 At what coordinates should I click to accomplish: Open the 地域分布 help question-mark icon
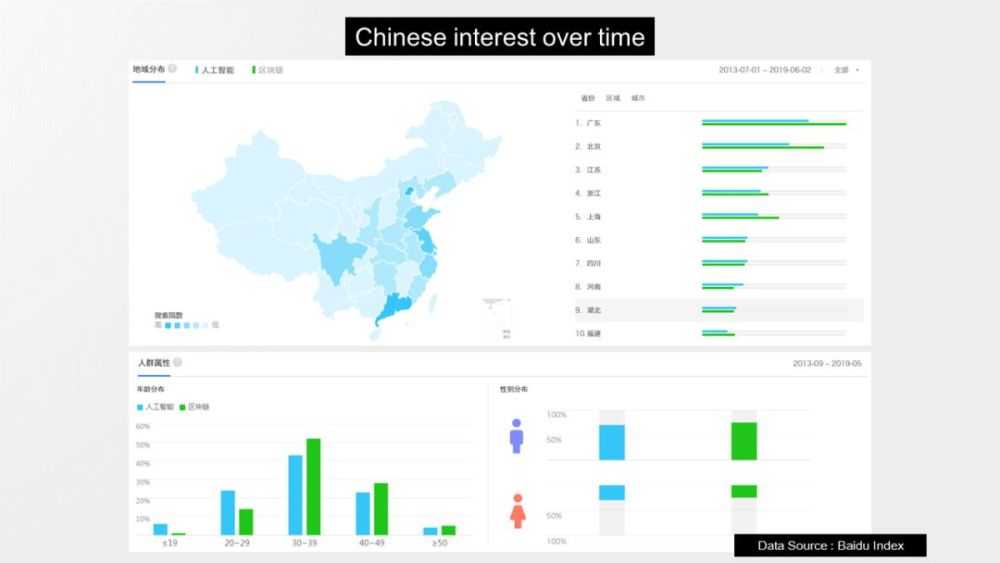coord(172,69)
